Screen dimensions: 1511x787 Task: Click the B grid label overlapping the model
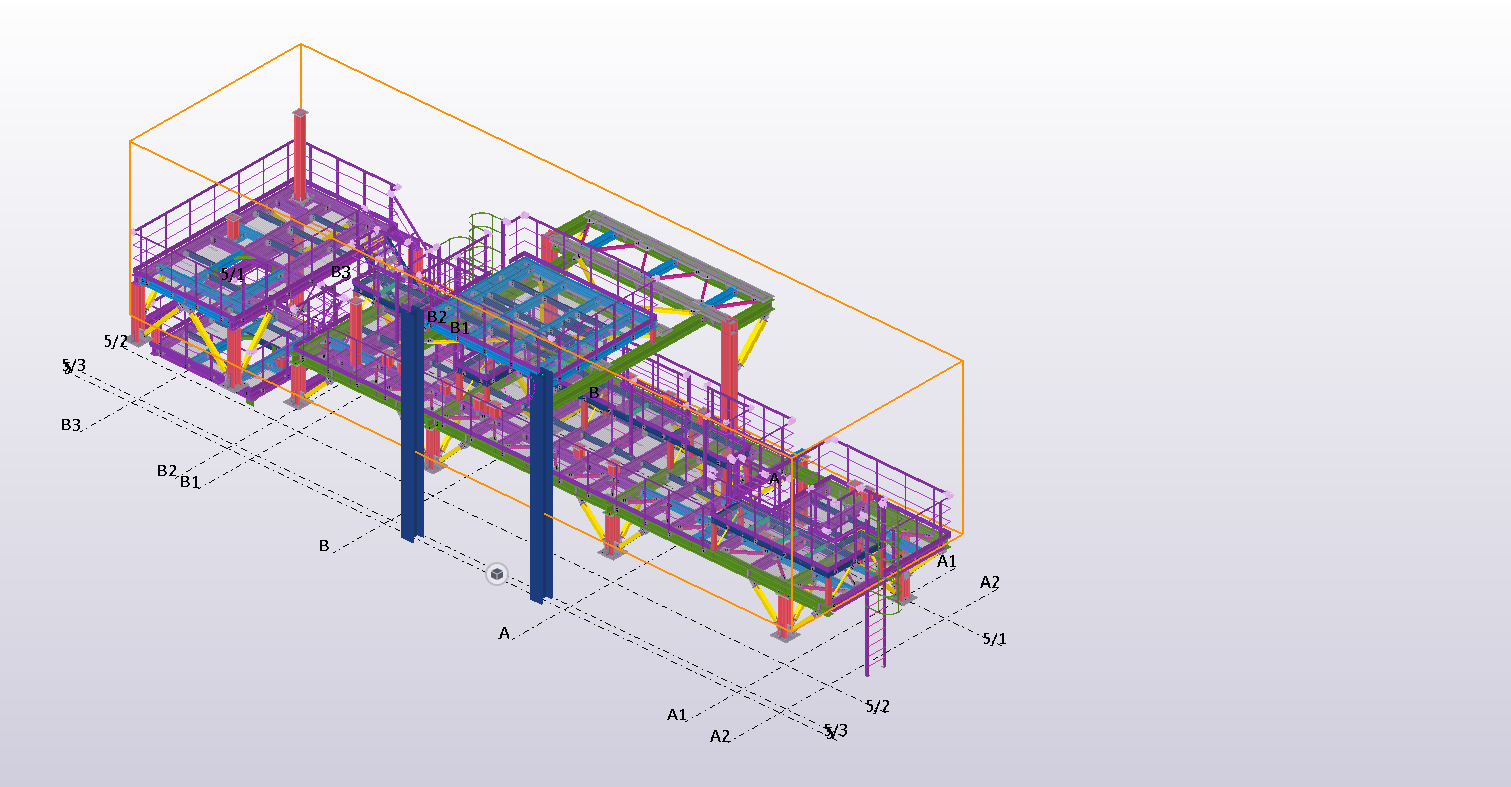(594, 393)
